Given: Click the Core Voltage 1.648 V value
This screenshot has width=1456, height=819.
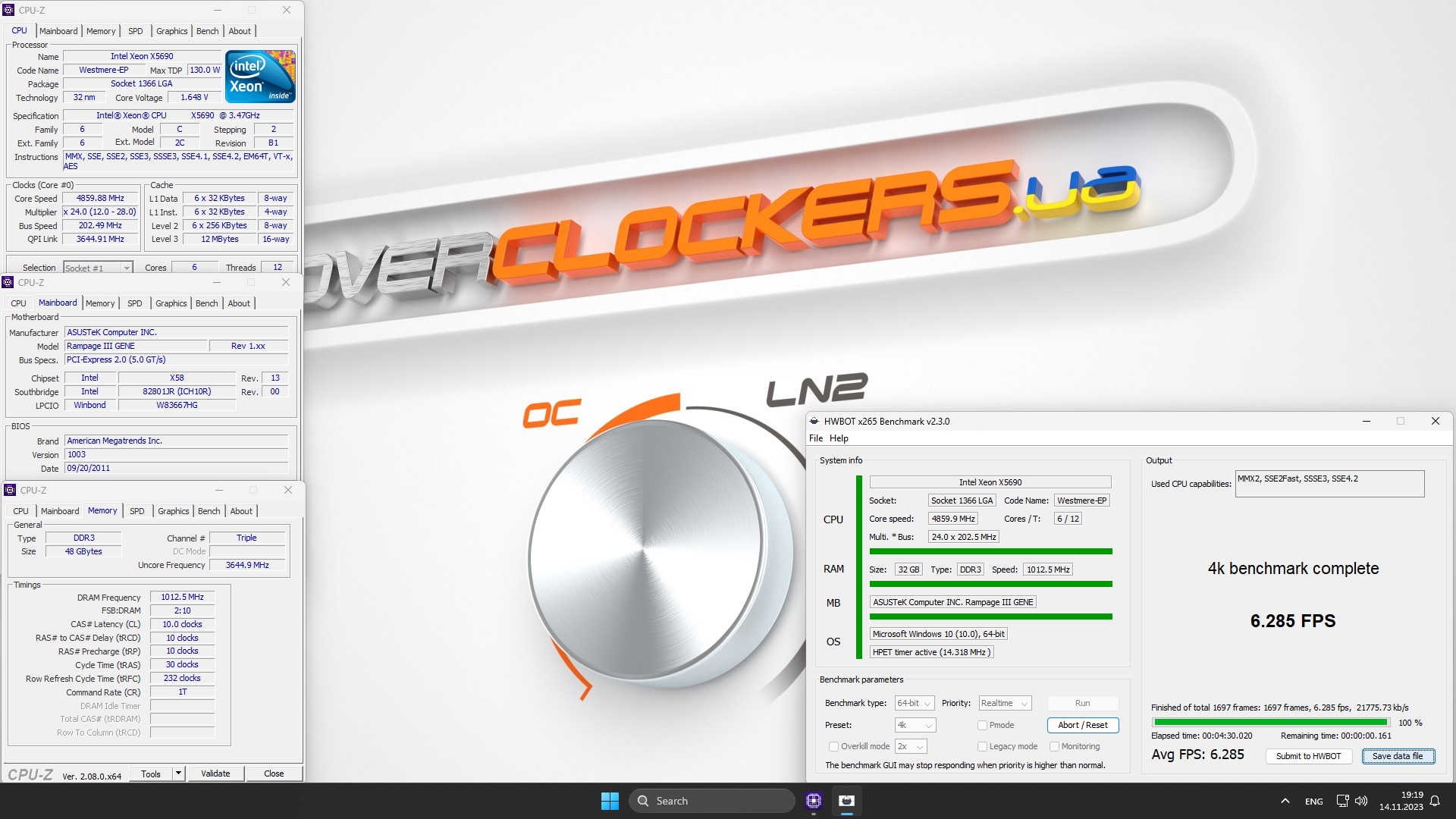Looking at the screenshot, I should click(194, 97).
